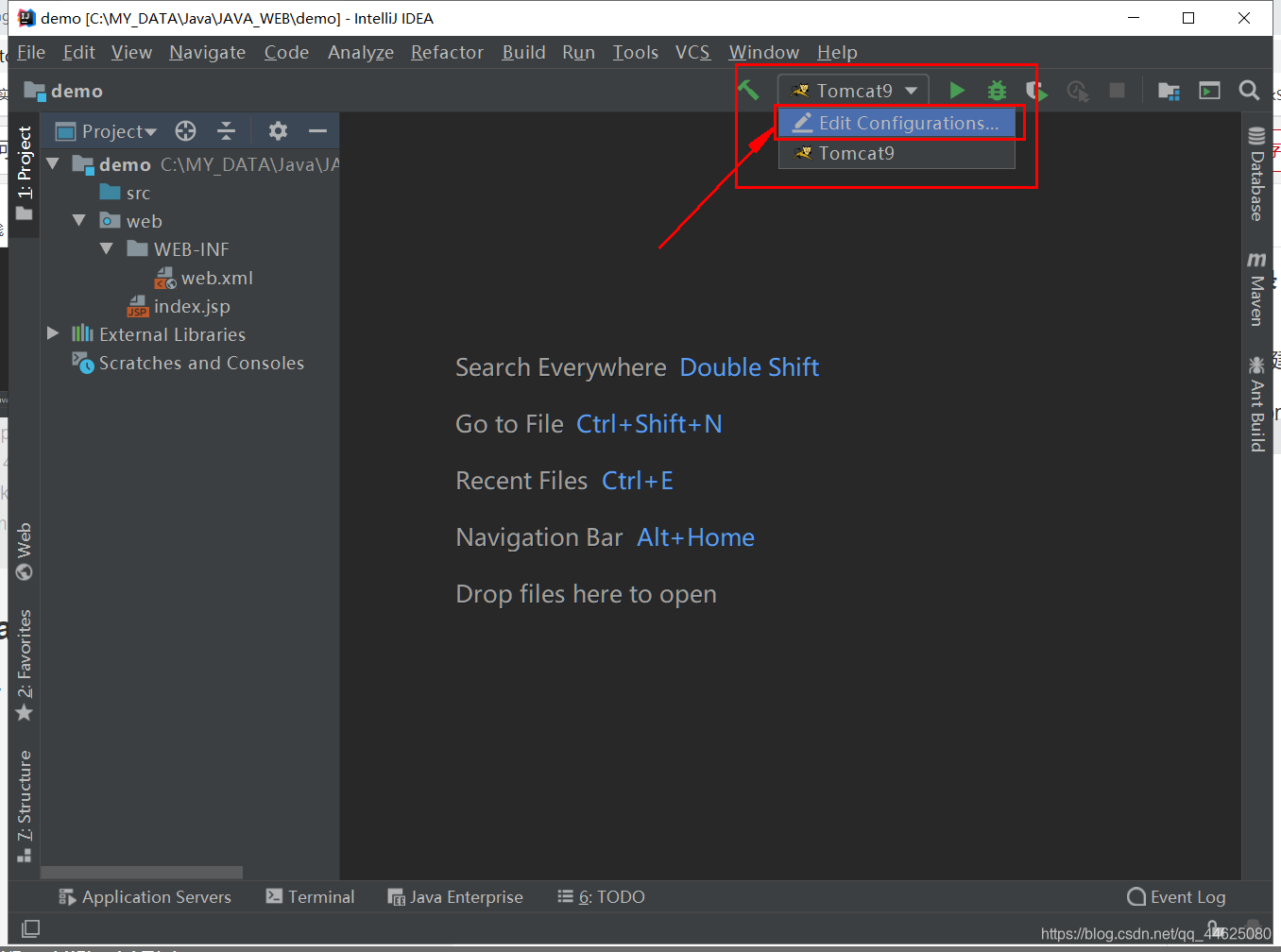The height and width of the screenshot is (952, 1281).
Task: Click the demo breadcrumb in navigation bar
Action: (x=63, y=91)
